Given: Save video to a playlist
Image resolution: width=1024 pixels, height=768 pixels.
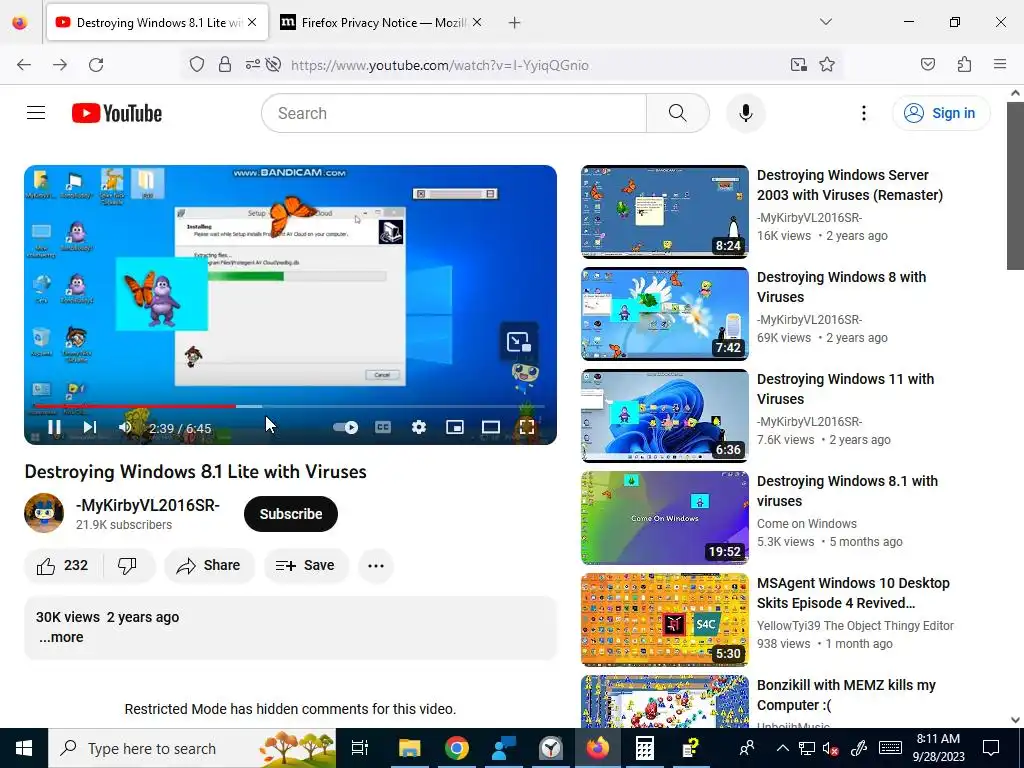Looking at the screenshot, I should point(306,566).
